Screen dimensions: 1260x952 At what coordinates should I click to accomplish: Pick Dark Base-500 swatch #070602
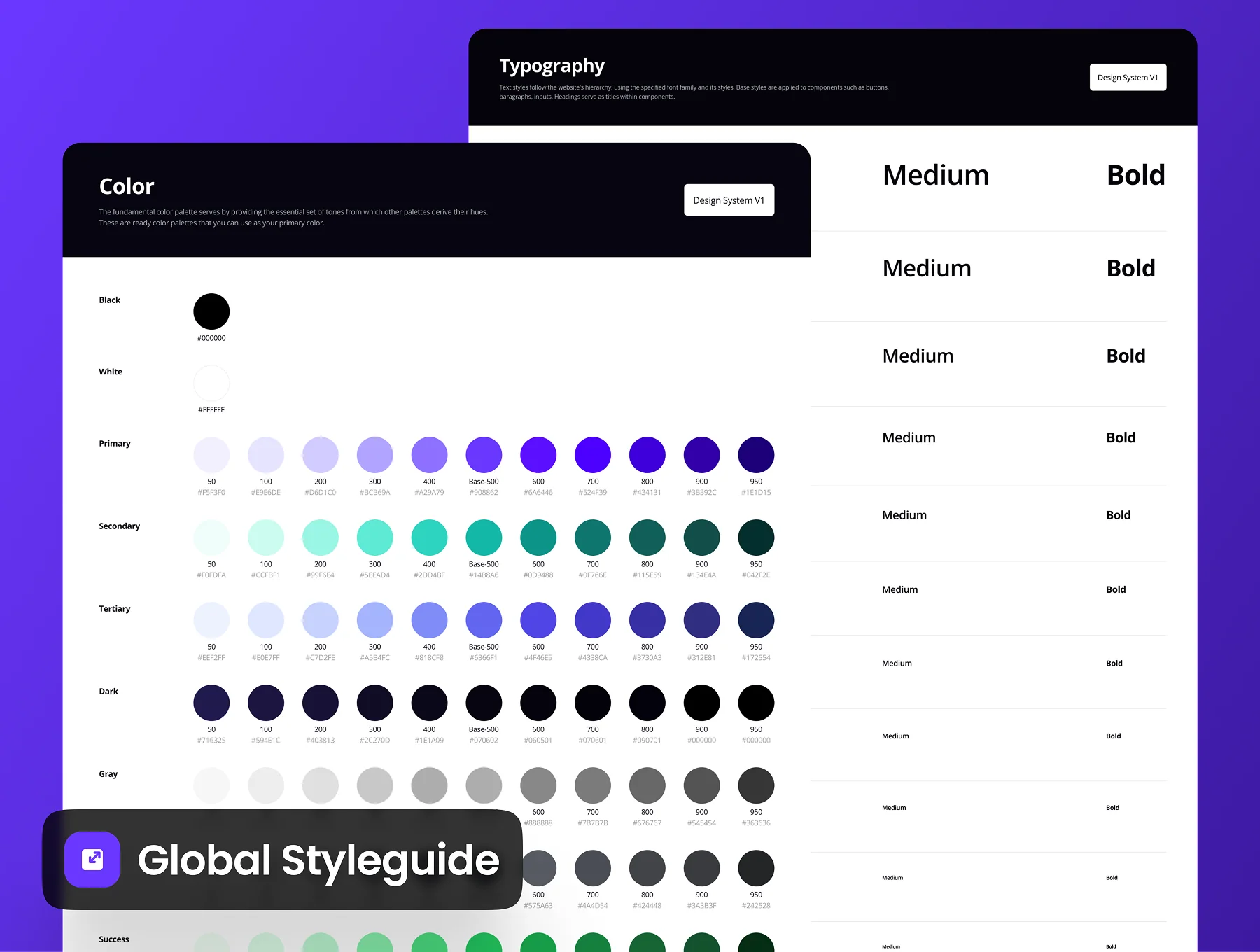pyautogui.click(x=484, y=703)
